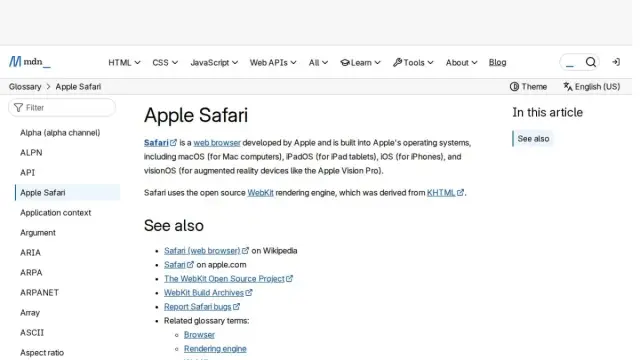Open the Browser glossary link
This screenshot has width=640, height=360.
click(x=199, y=335)
